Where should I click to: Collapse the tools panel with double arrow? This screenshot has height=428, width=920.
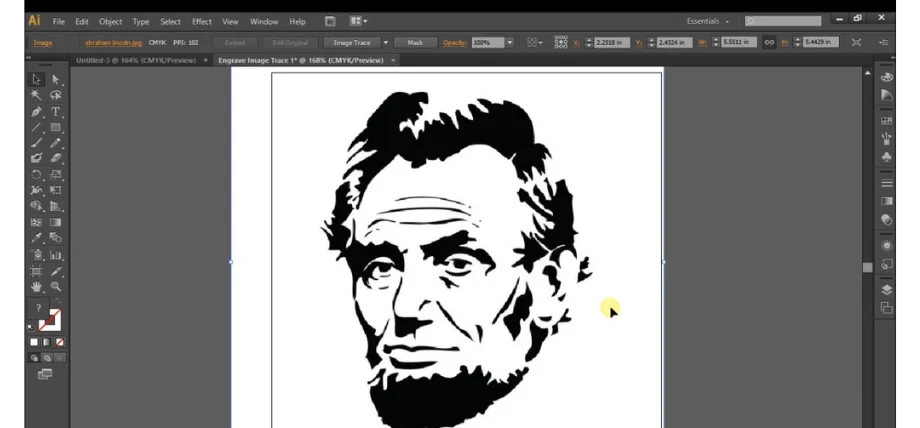(x=28, y=58)
